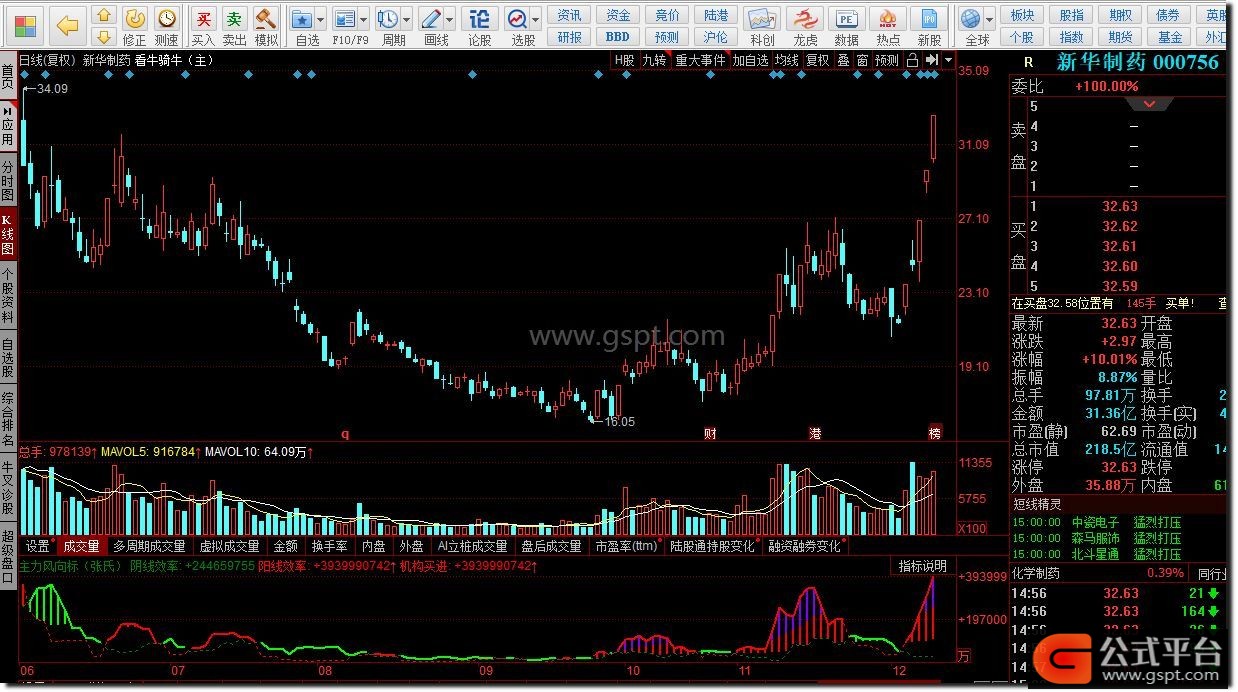Click the 叠 overlay chart button
Image resolution: width=1238 pixels, height=692 pixels.
coord(843,60)
